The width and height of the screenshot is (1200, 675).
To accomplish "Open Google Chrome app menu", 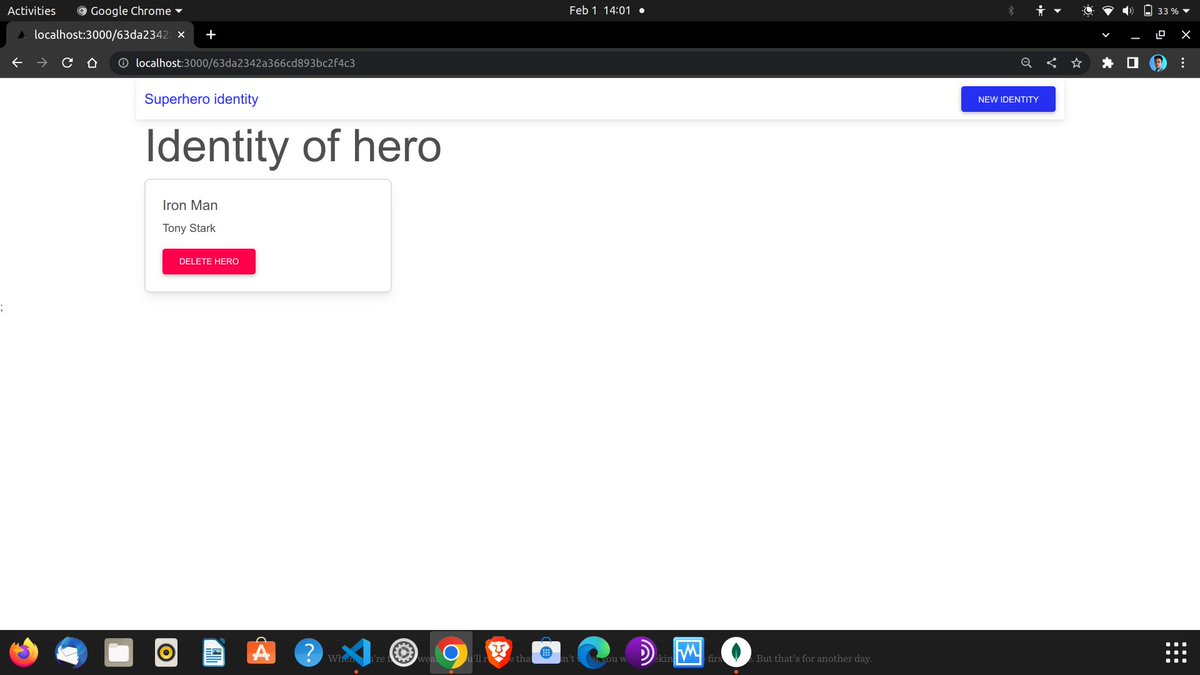I will click(x=130, y=10).
